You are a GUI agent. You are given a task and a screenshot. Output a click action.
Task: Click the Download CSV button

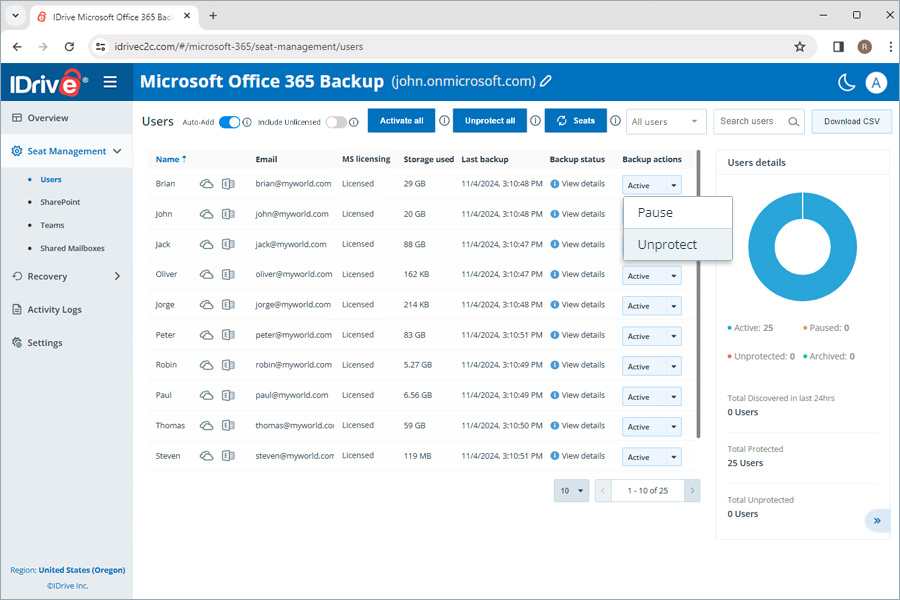tap(851, 122)
